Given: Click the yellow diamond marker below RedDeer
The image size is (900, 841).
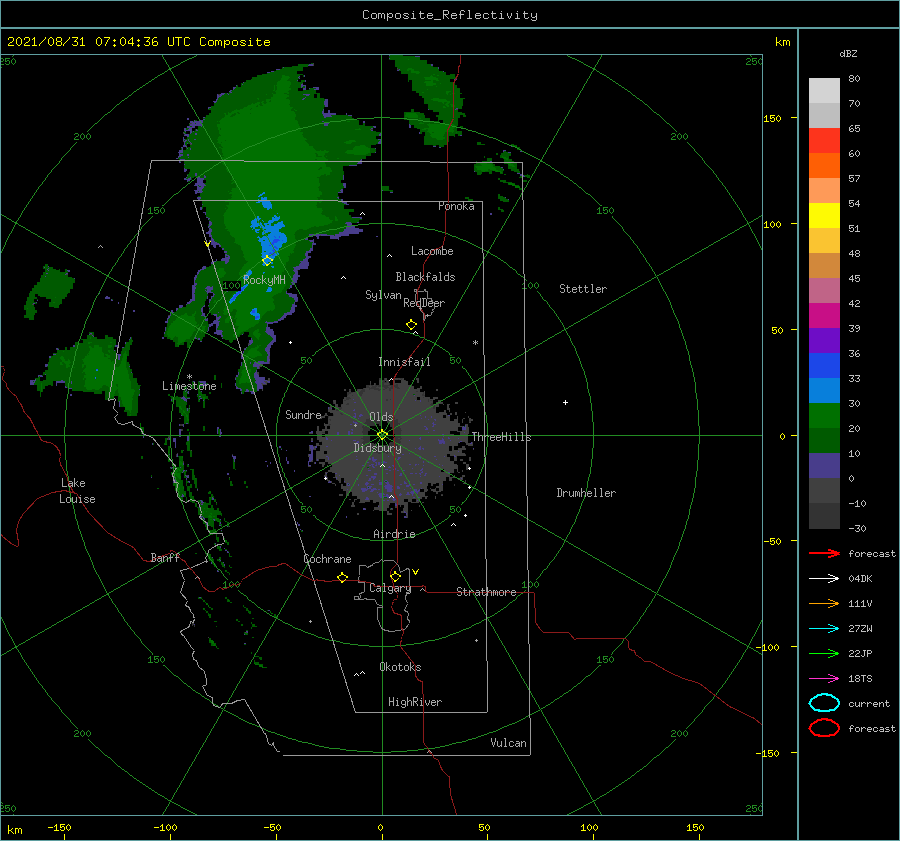Looking at the screenshot, I should tap(412, 324).
